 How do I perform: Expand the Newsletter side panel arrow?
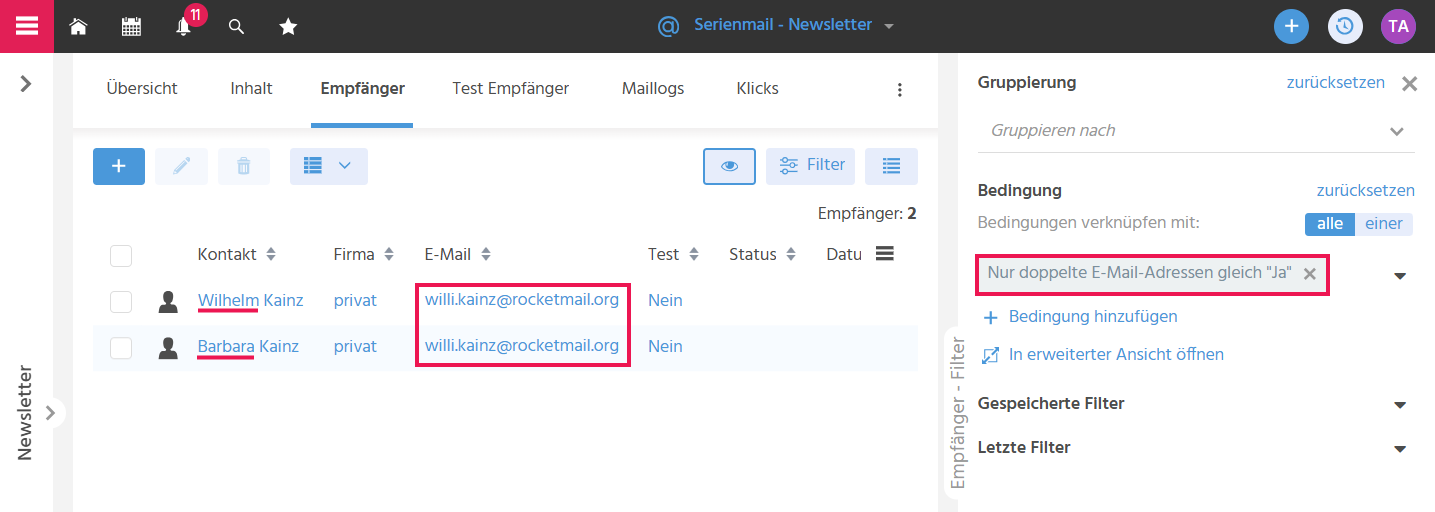pyautogui.click(x=50, y=412)
